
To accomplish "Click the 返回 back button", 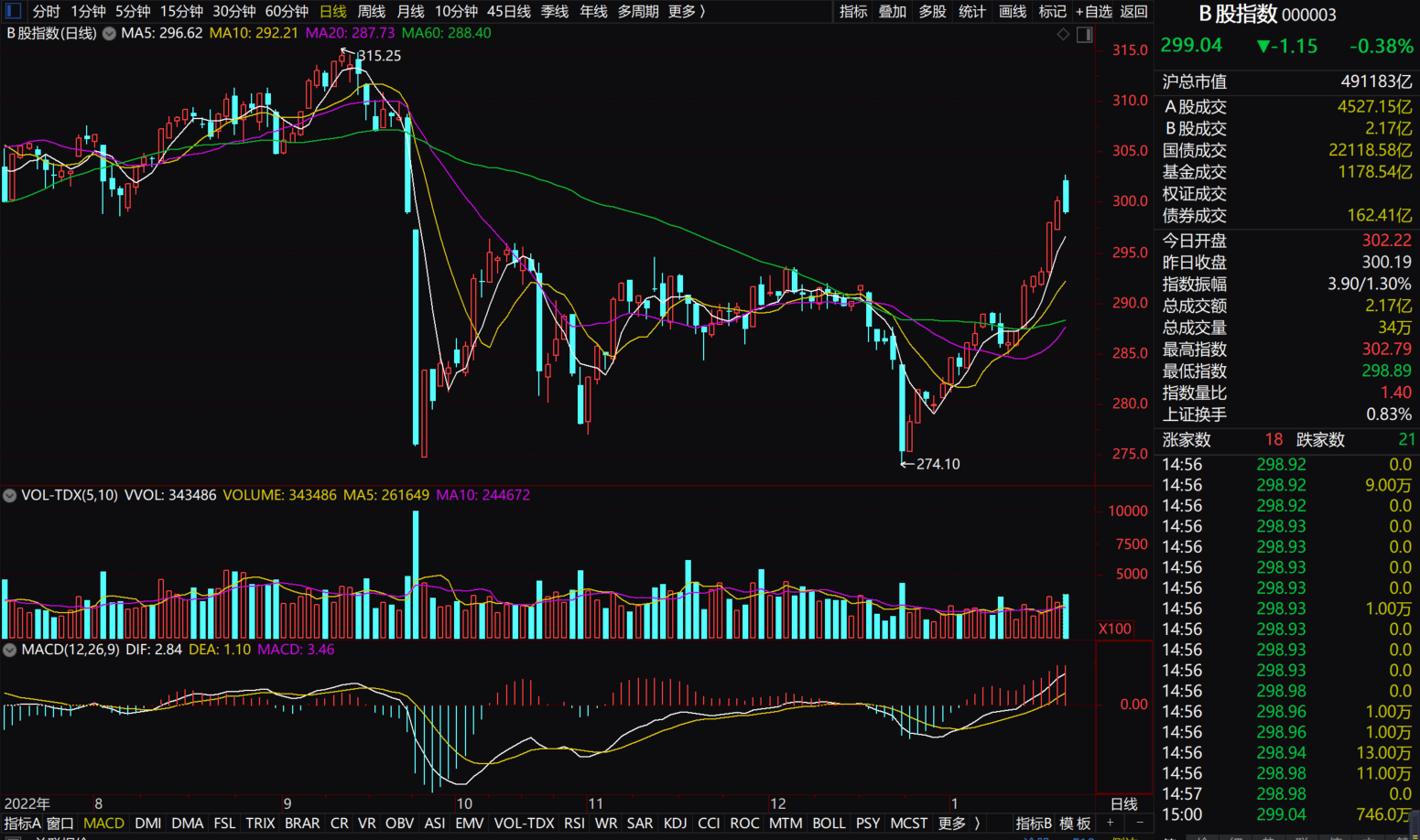I will (x=1133, y=11).
